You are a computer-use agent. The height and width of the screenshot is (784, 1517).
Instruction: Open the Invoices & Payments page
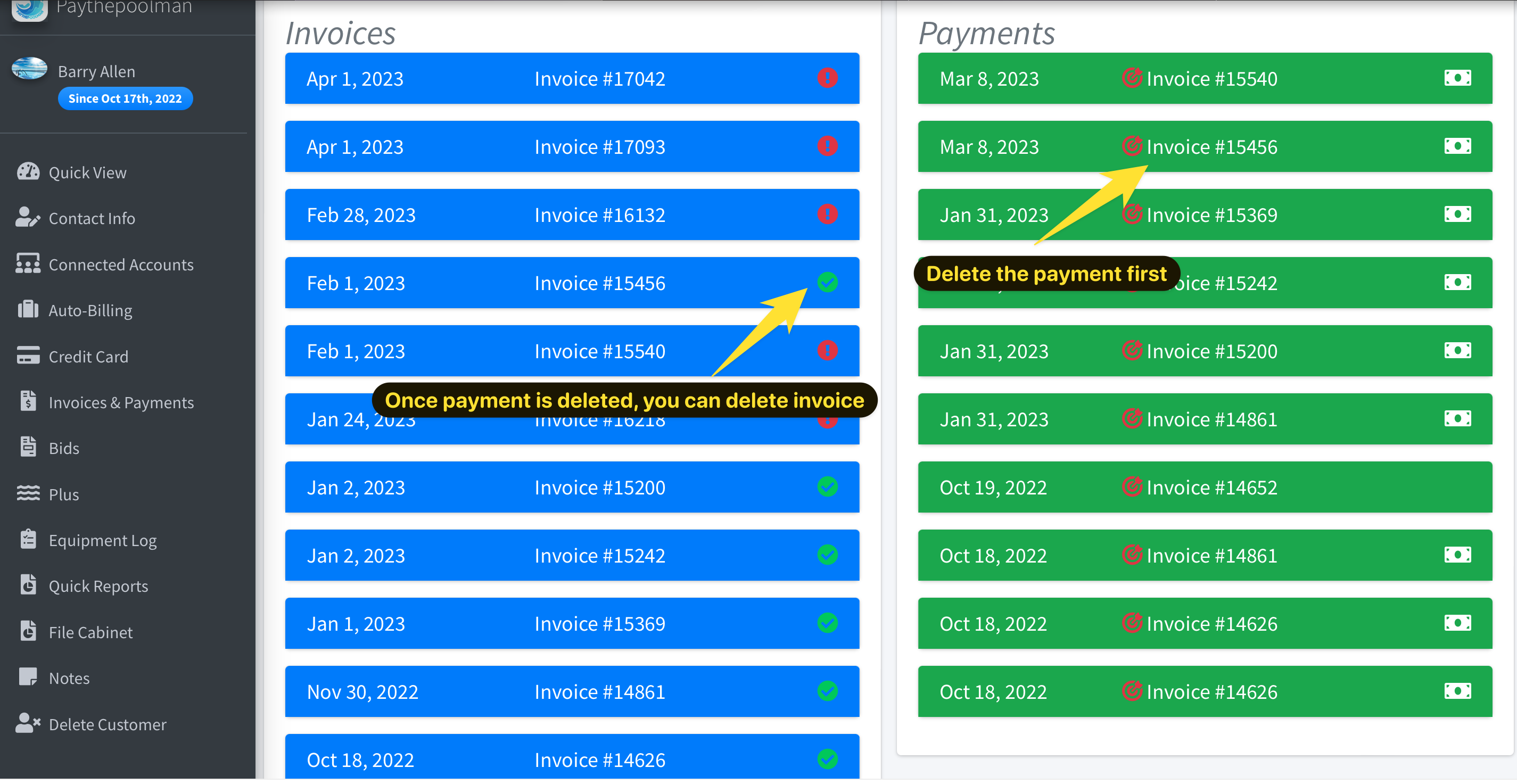pos(121,403)
